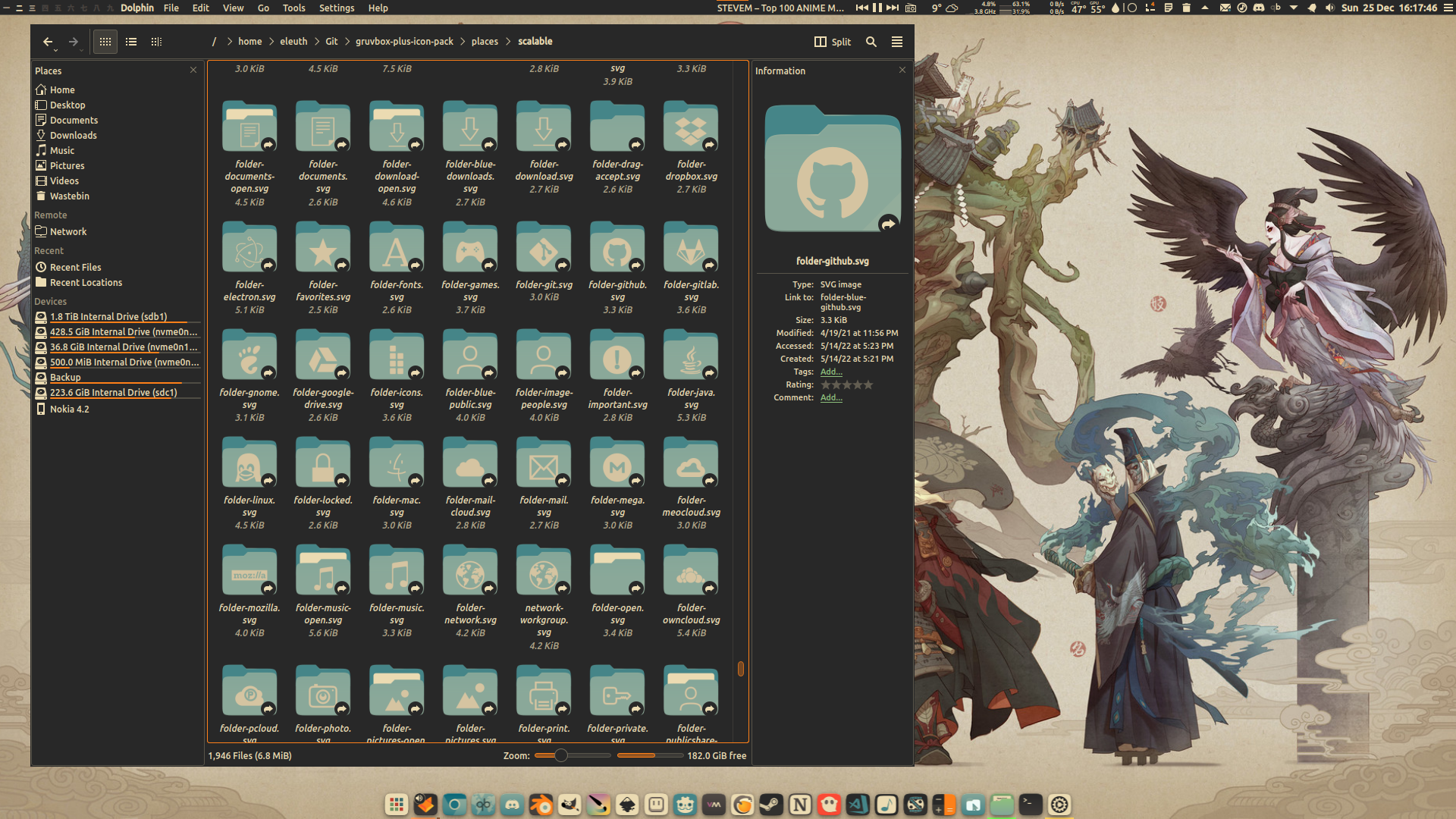Toggle the volume speaker icon in tray

1329,8
